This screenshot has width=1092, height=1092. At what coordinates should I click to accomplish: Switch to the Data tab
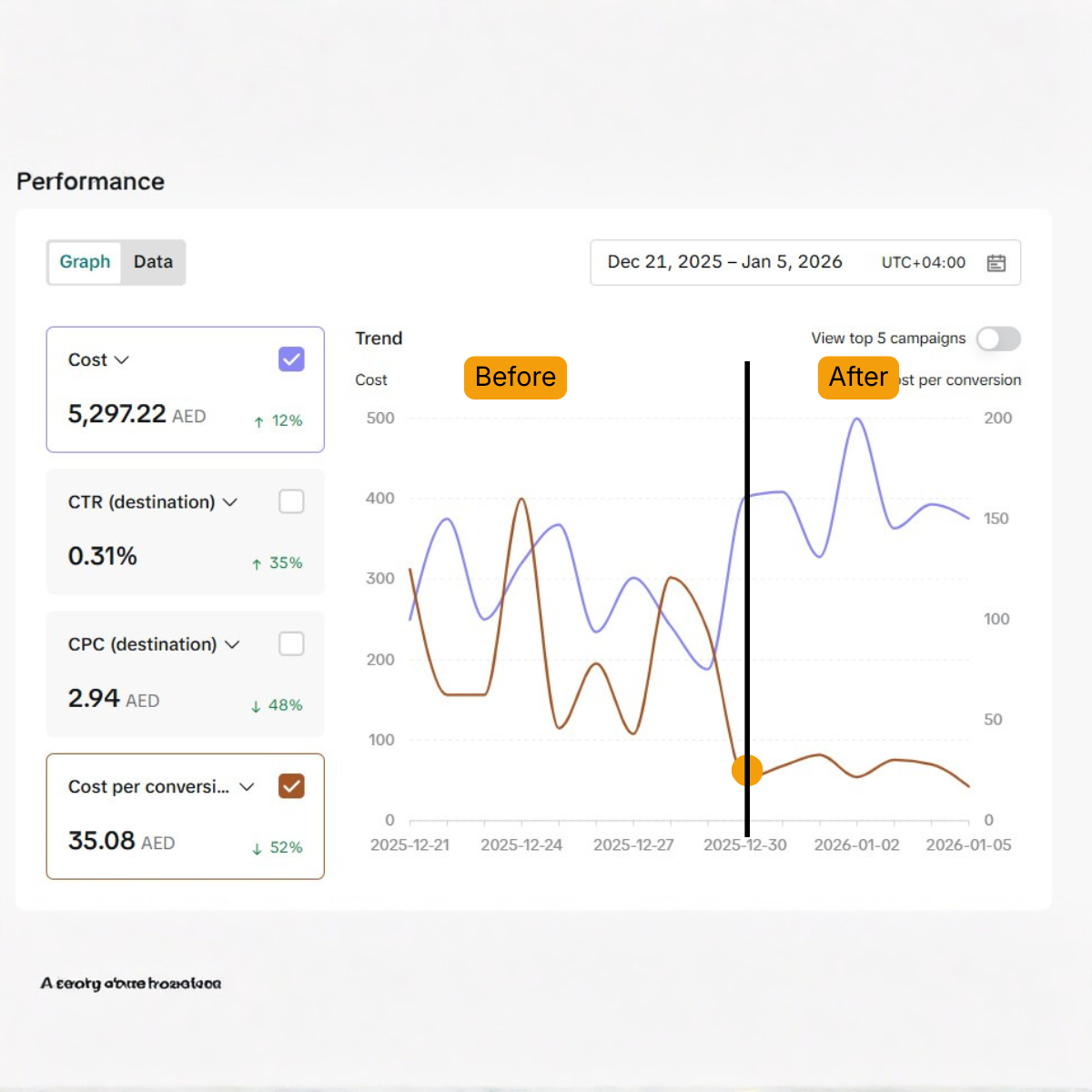153,262
